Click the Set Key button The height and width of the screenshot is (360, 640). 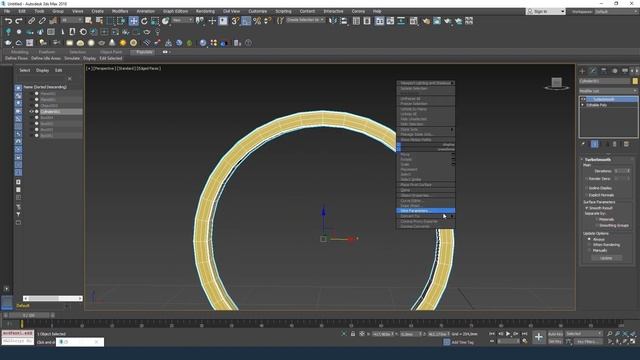pos(555,341)
